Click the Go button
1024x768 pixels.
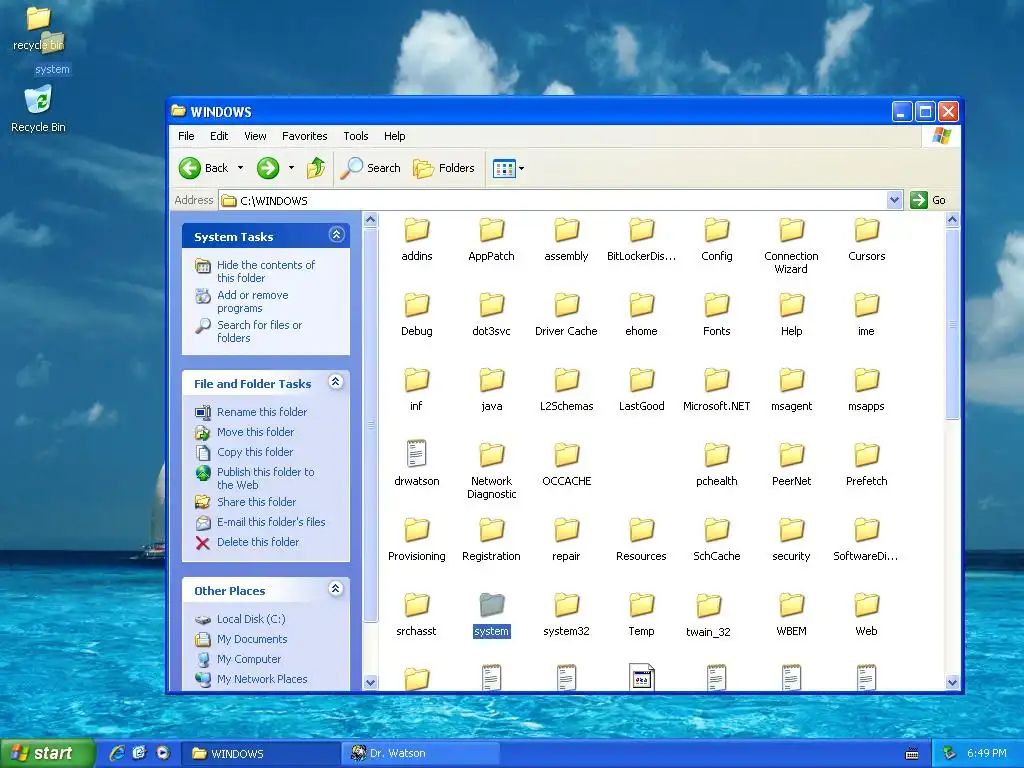(x=928, y=200)
